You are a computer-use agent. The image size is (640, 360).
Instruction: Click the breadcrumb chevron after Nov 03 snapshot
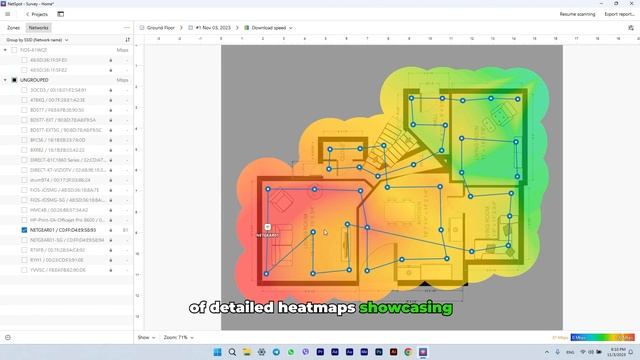click(237, 28)
